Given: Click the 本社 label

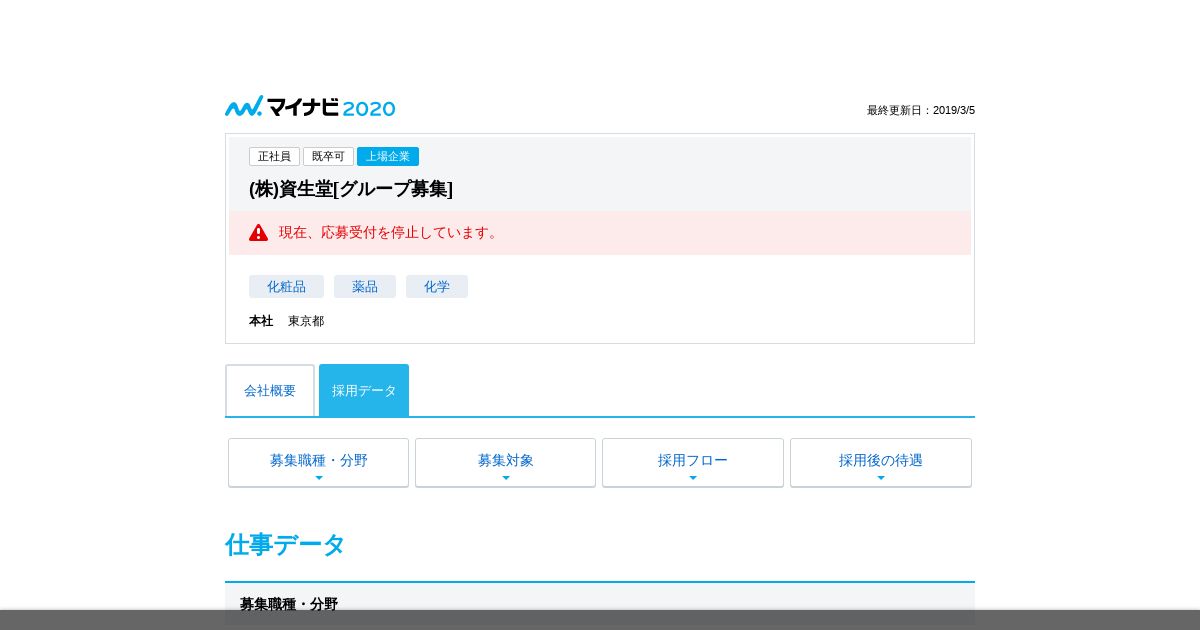Looking at the screenshot, I should pos(261,321).
